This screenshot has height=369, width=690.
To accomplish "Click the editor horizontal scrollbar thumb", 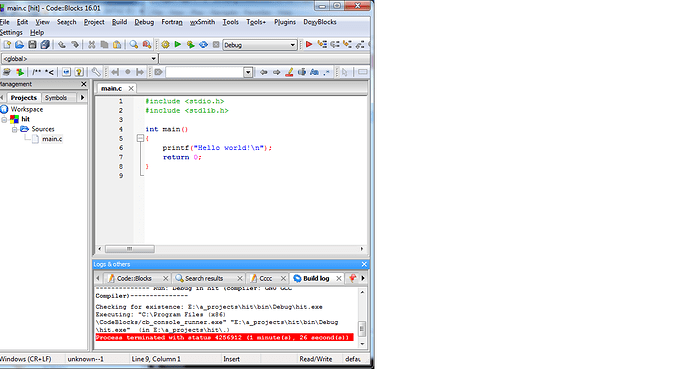I will pyautogui.click(x=130, y=249).
